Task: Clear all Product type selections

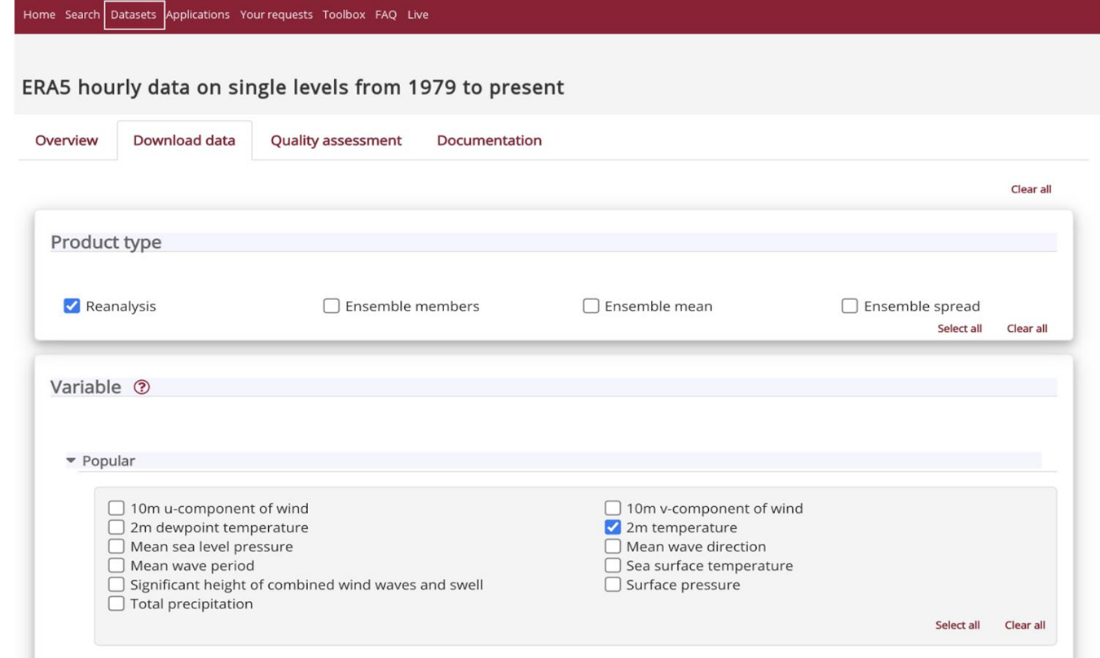Action: coord(1027,328)
